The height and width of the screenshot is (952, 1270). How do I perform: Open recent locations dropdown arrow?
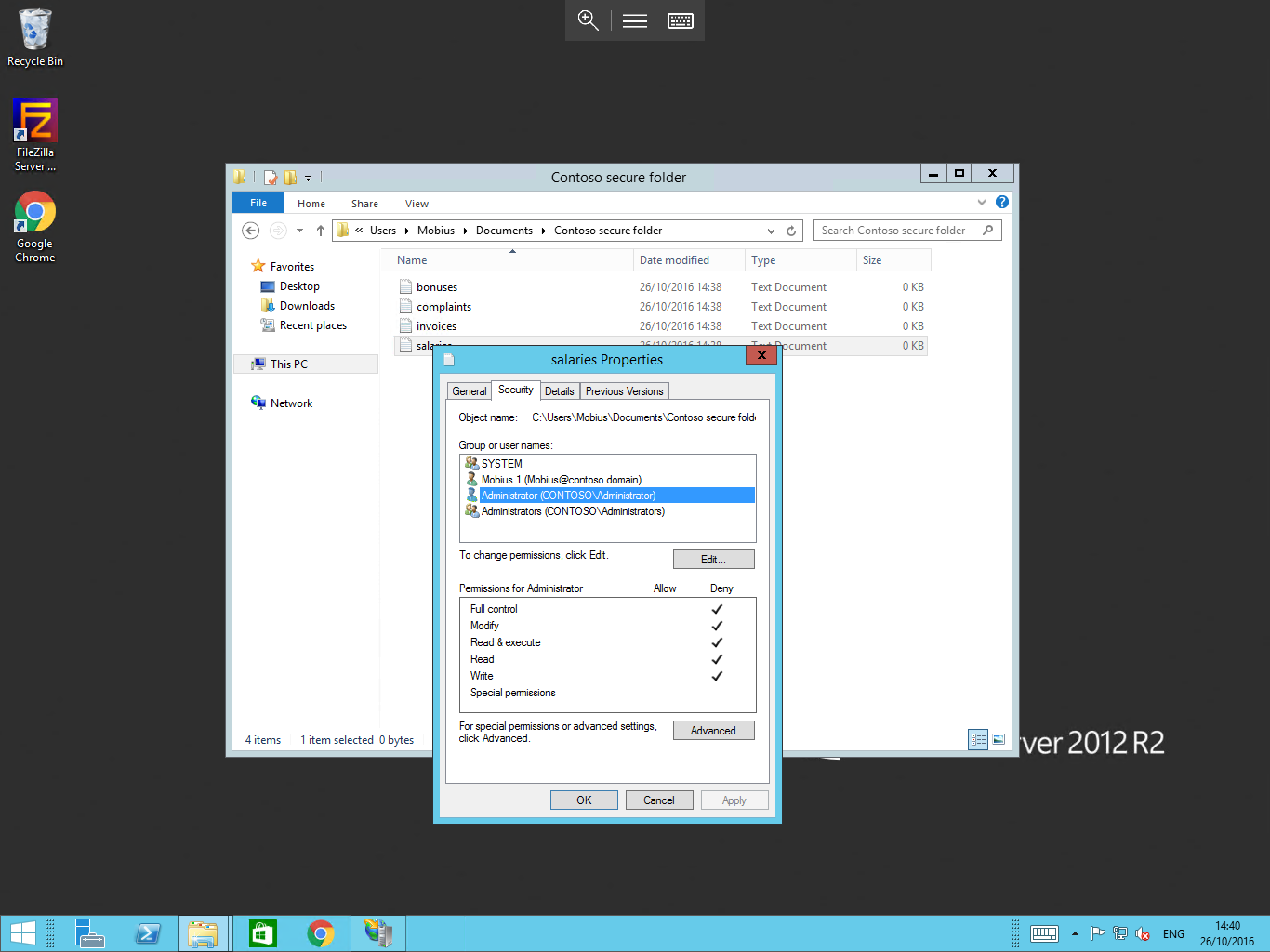(300, 231)
